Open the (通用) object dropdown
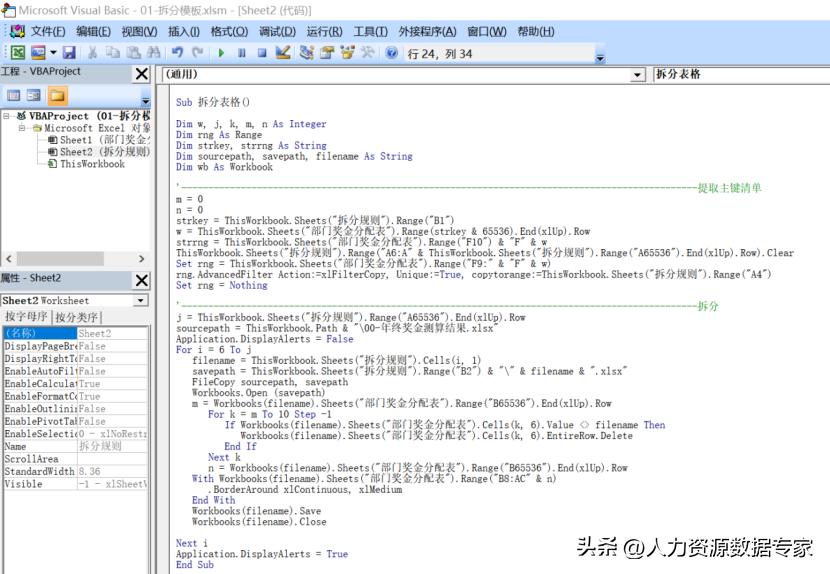 point(638,75)
